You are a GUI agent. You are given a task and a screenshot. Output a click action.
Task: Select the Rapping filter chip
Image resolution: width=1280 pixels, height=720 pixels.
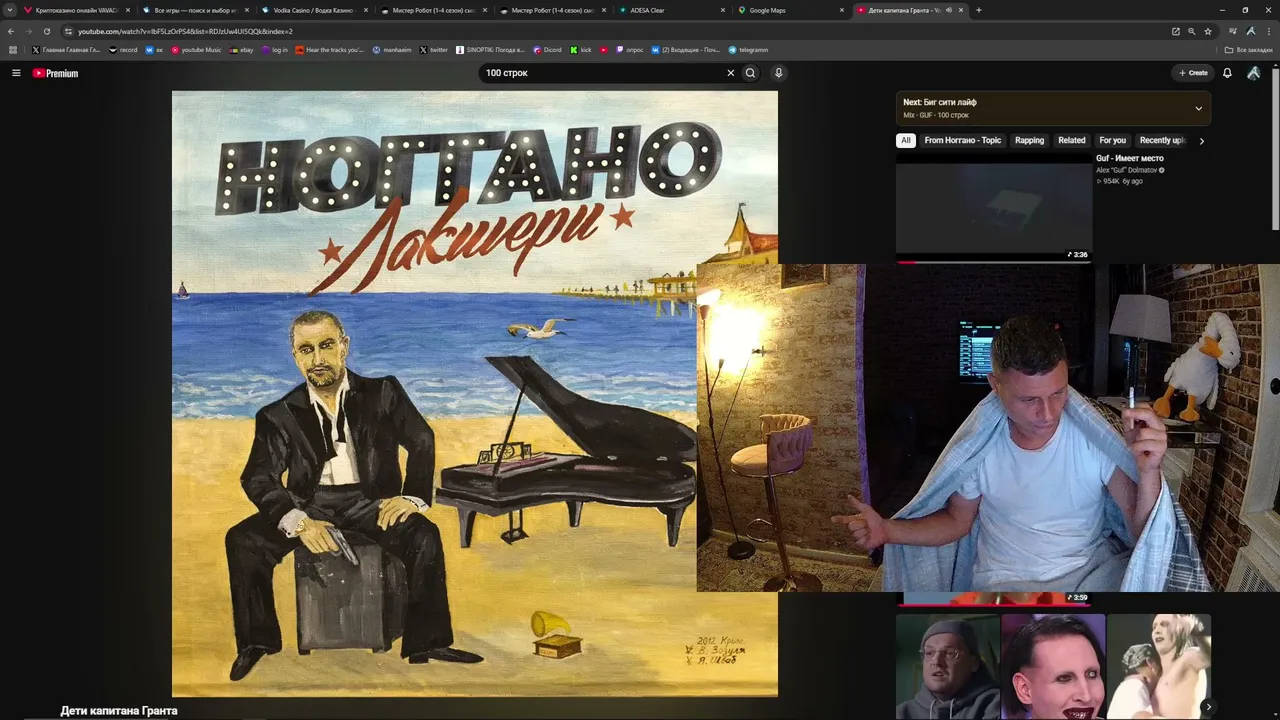[x=1029, y=141]
